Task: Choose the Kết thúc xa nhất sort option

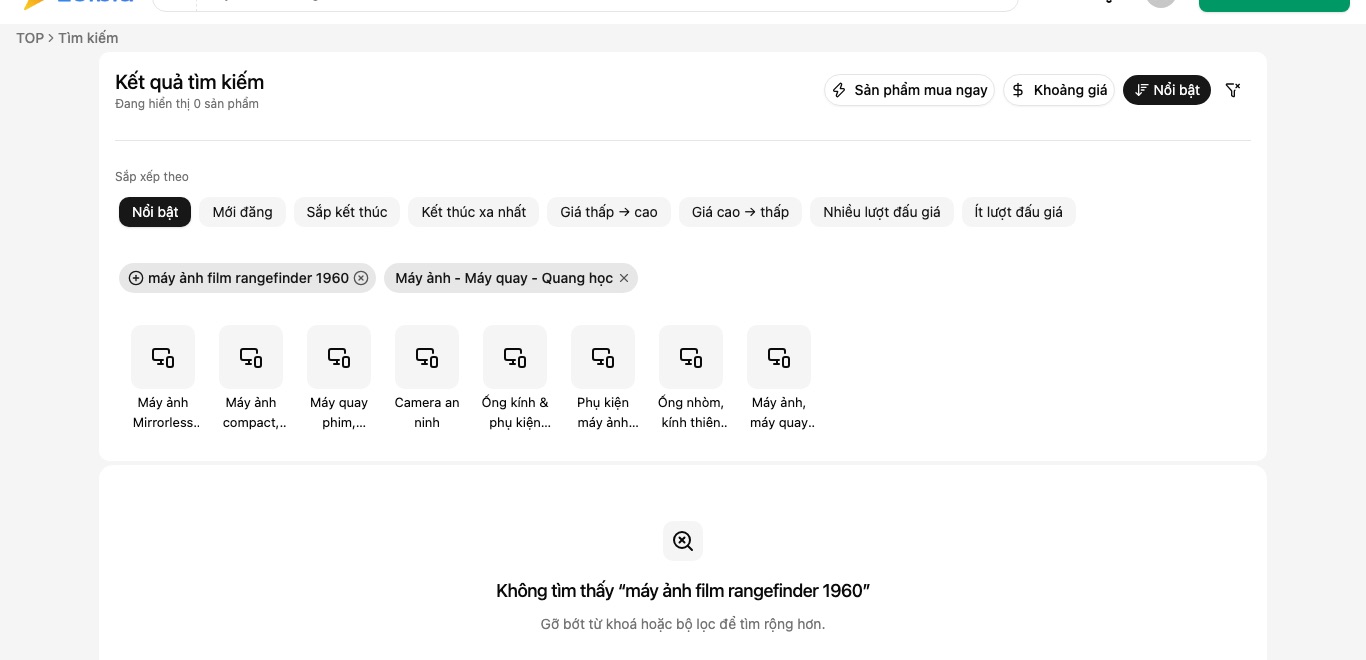Action: tap(474, 212)
